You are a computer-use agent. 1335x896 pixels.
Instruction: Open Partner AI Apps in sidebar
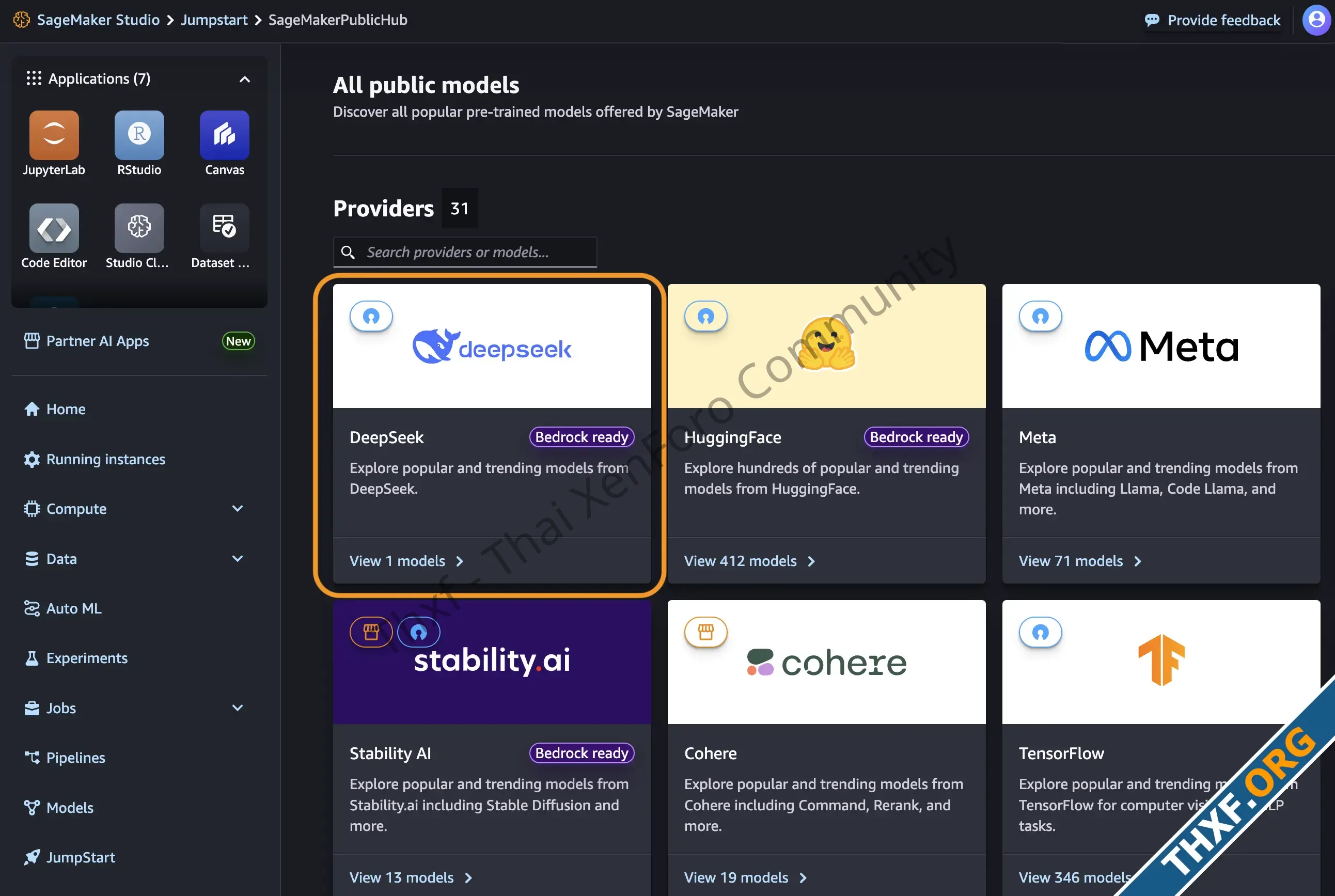coord(97,341)
